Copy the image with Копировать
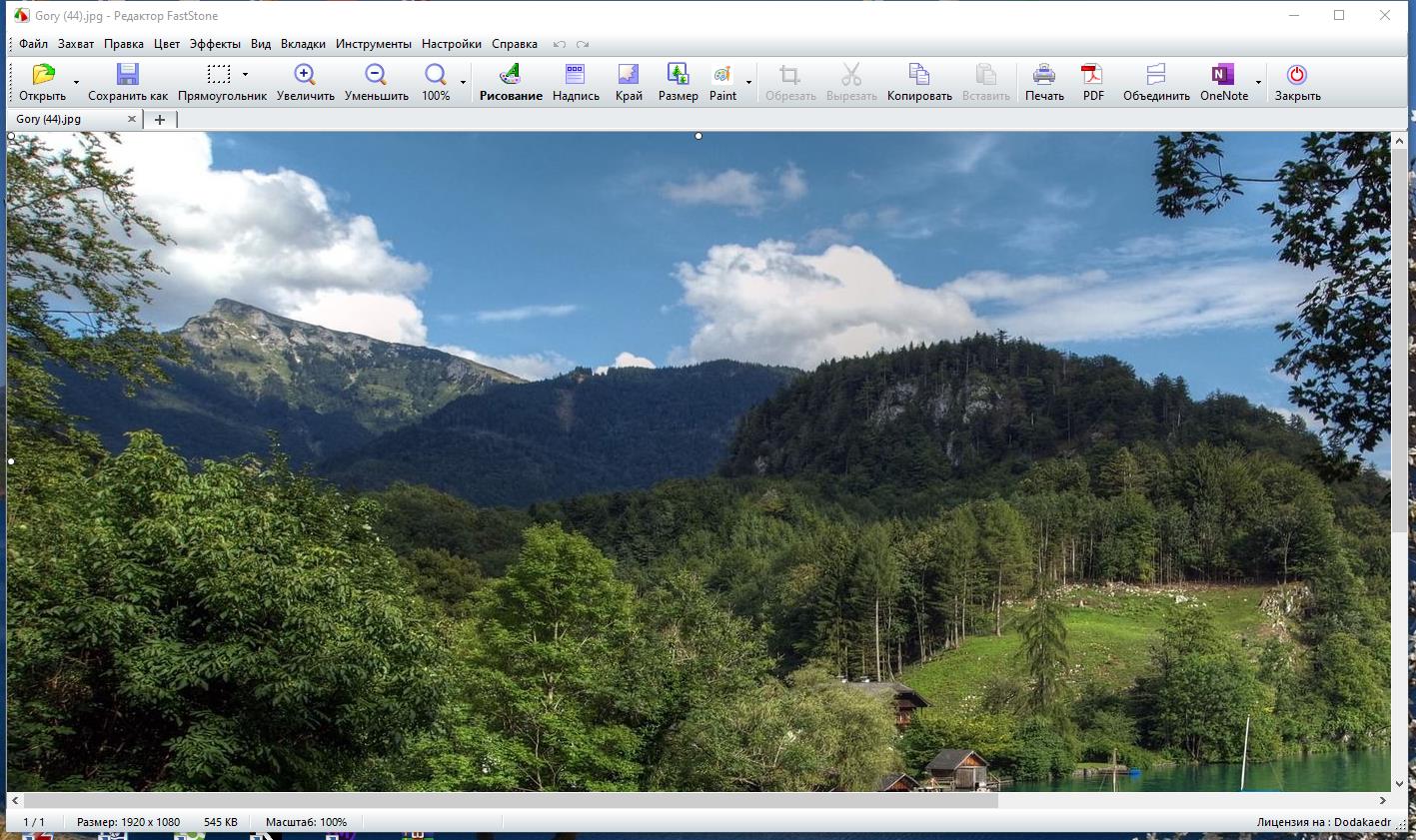Viewport: 1416px width, 840px height. [918, 76]
